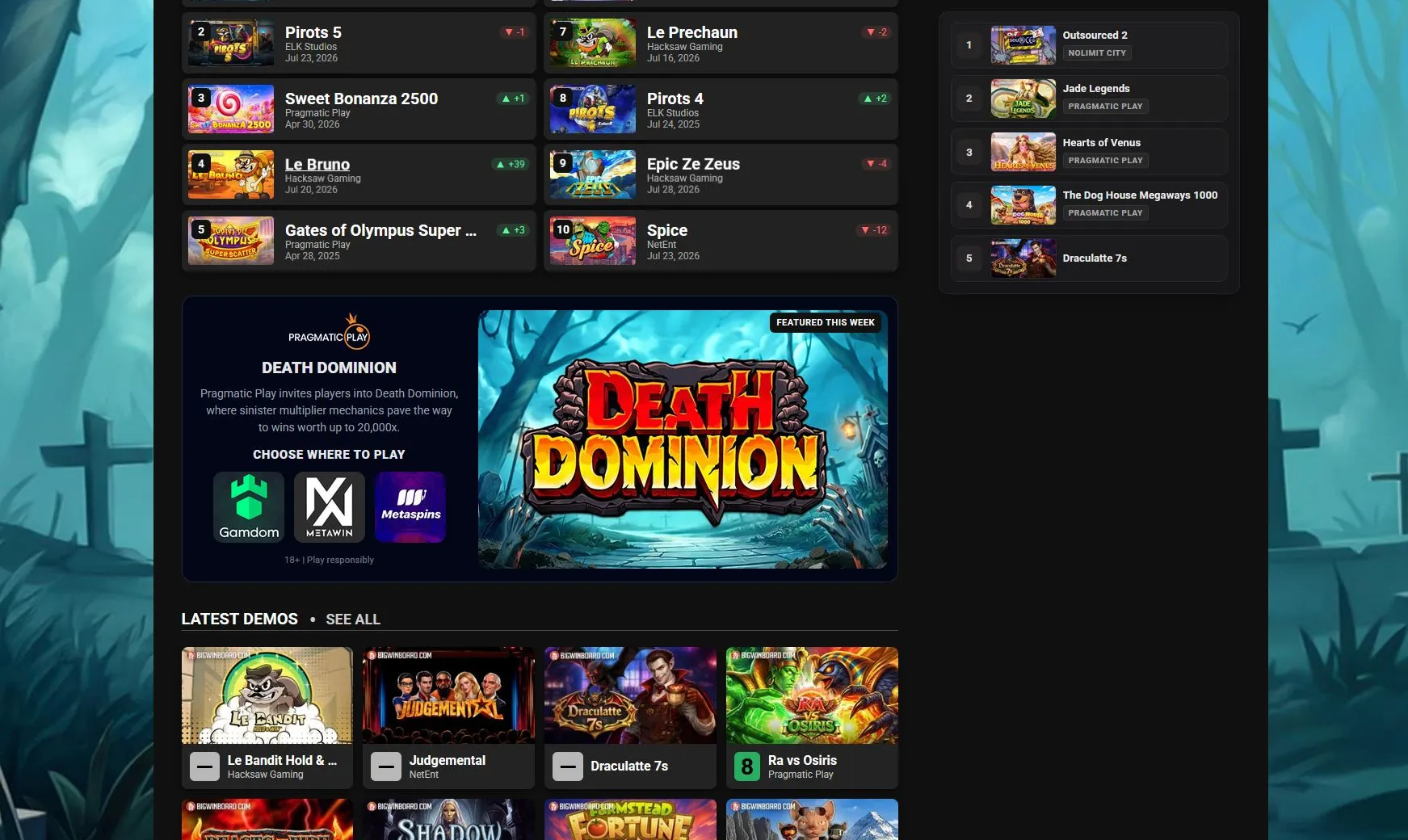Open the Gamdom casino logo
This screenshot has height=840, width=1408.
[x=249, y=507]
